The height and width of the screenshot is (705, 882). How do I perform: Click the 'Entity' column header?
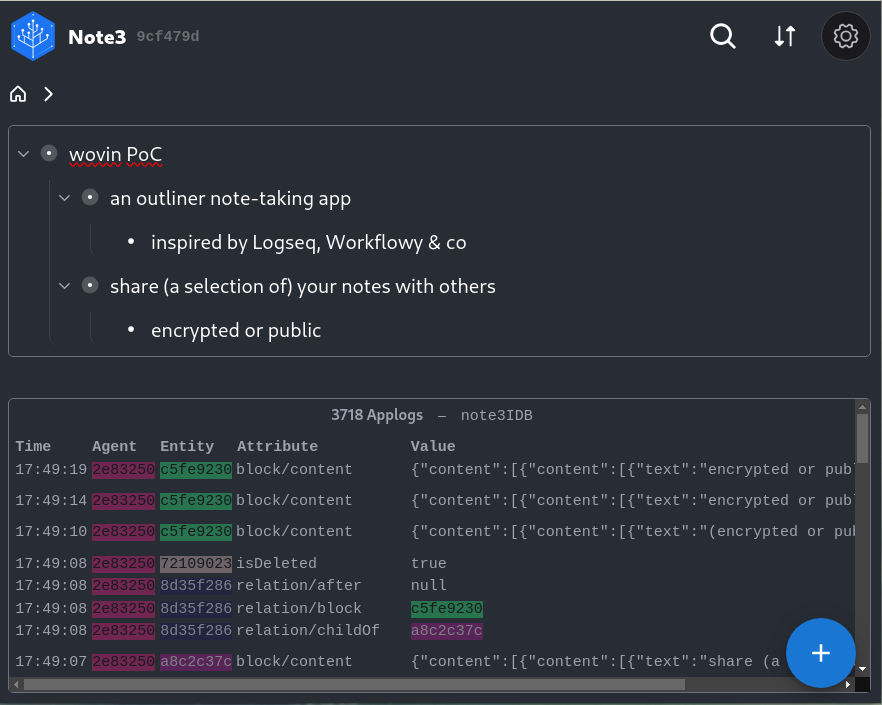click(187, 446)
